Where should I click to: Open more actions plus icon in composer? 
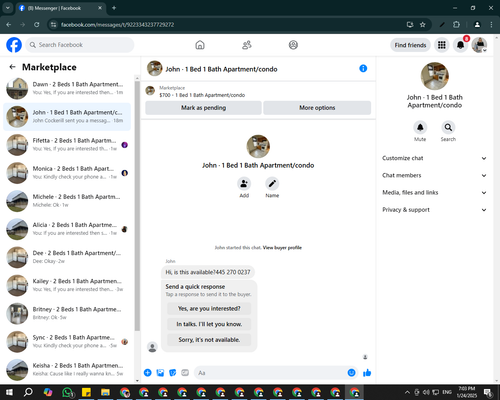click(148, 373)
